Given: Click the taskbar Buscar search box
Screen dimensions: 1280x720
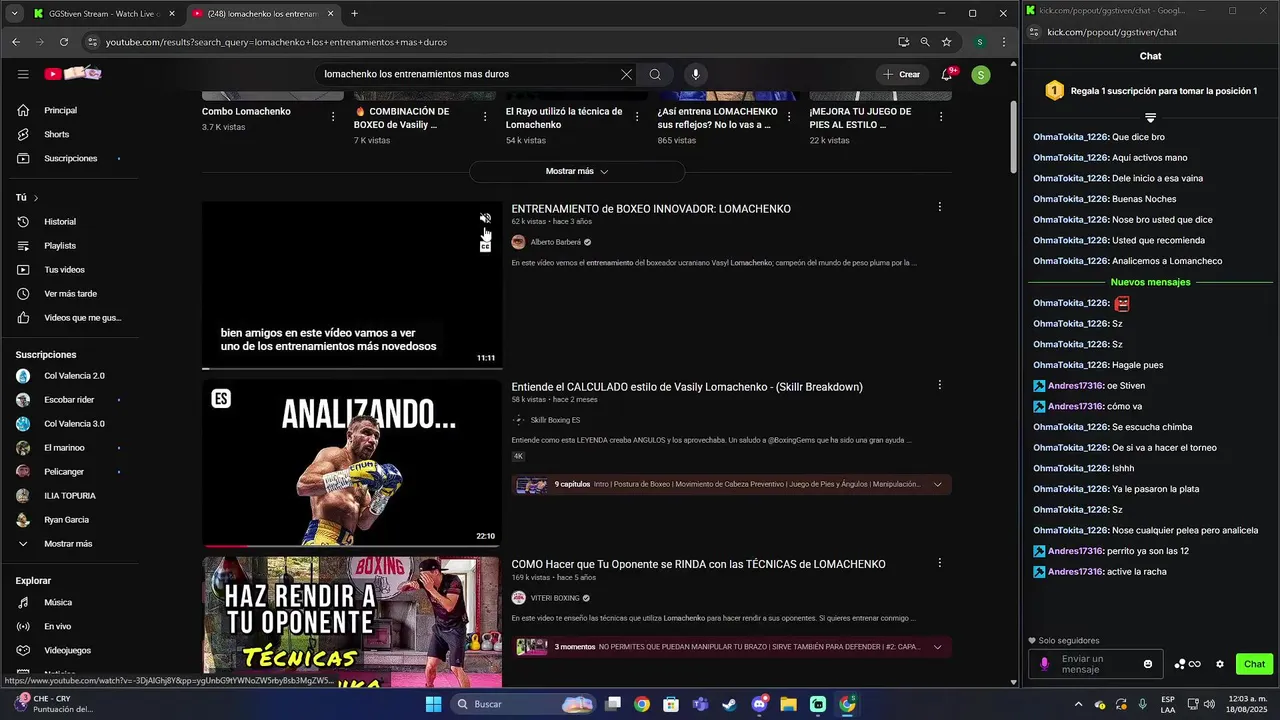Looking at the screenshot, I should (x=522, y=704).
